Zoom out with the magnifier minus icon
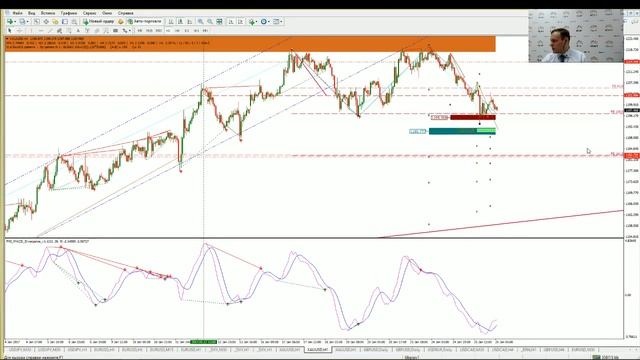This screenshot has width=640, height=360. (210, 21)
